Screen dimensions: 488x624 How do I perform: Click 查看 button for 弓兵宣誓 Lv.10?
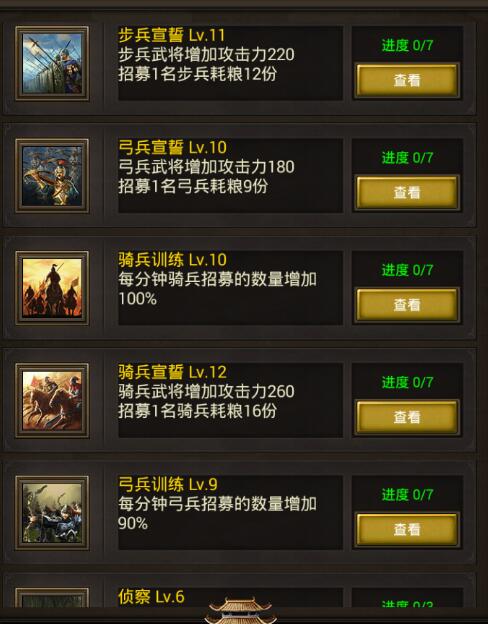[x=407, y=193]
